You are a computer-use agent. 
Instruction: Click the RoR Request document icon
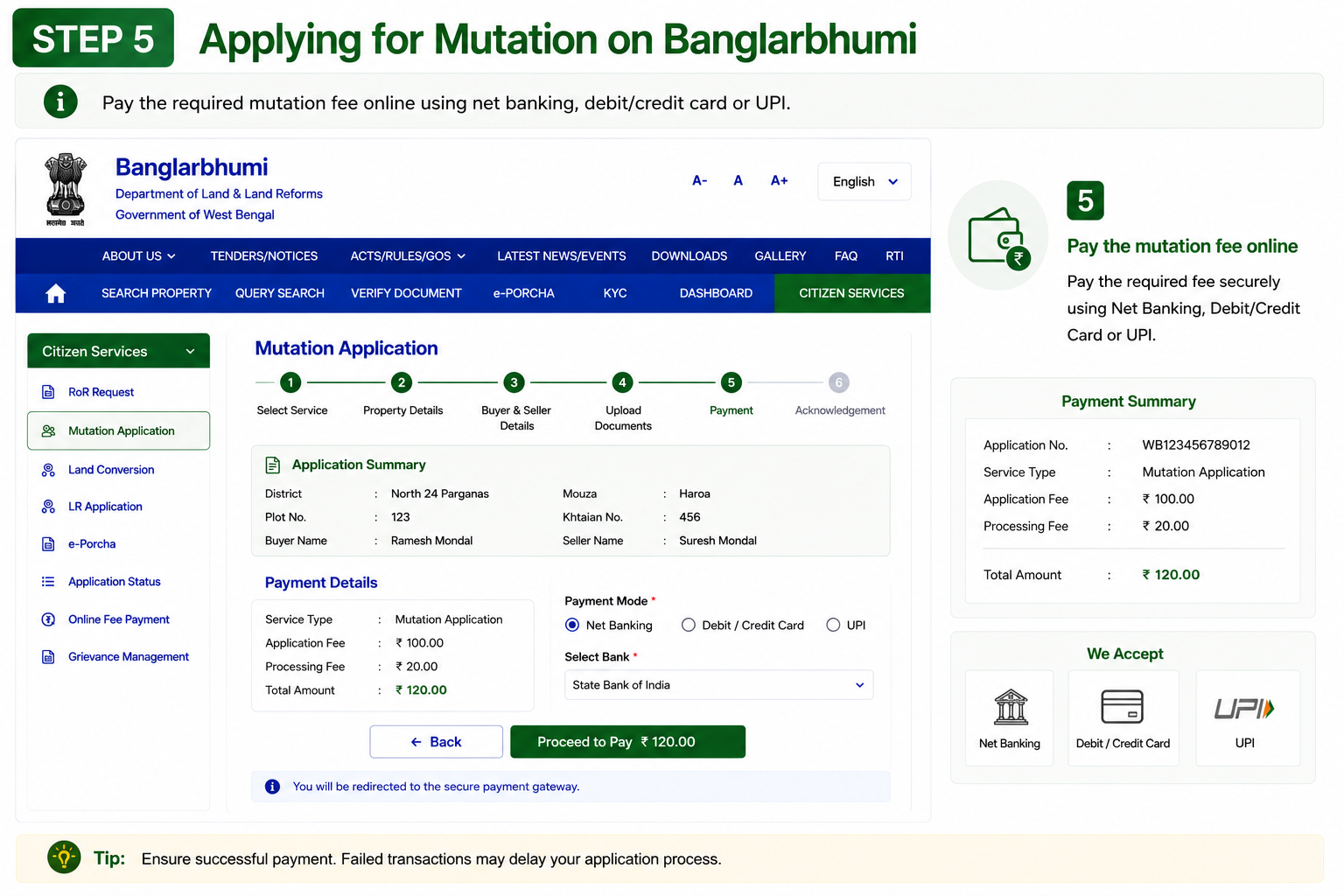pos(48,392)
